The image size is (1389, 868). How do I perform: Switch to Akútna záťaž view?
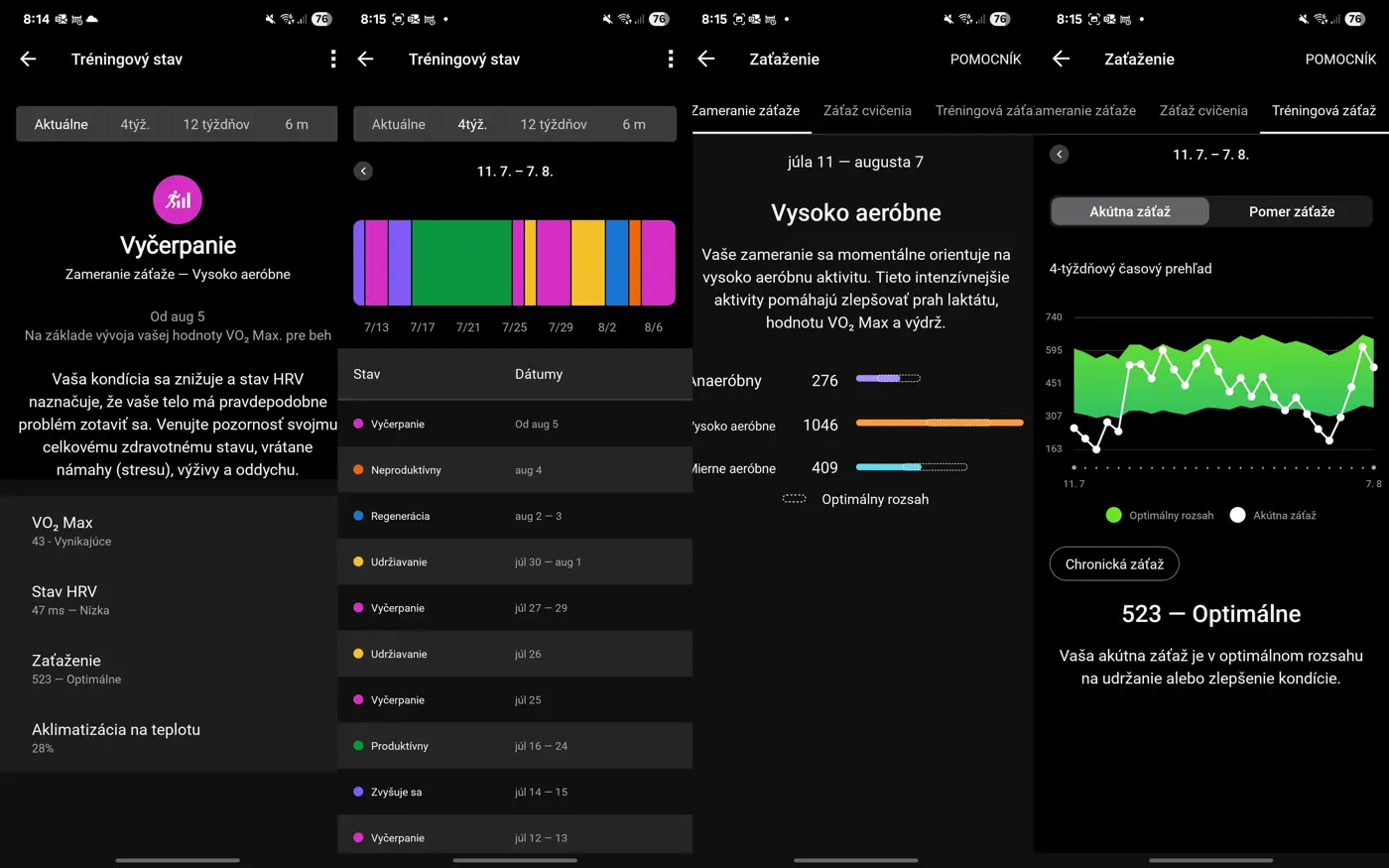tap(1130, 211)
